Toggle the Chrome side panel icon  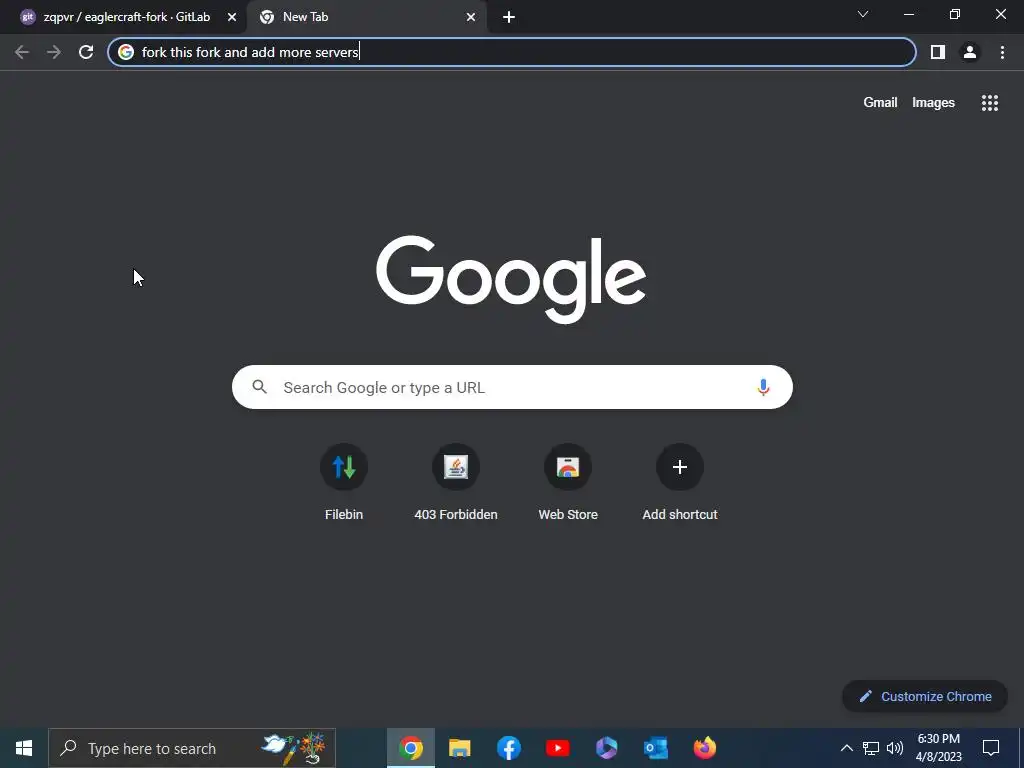[x=938, y=52]
